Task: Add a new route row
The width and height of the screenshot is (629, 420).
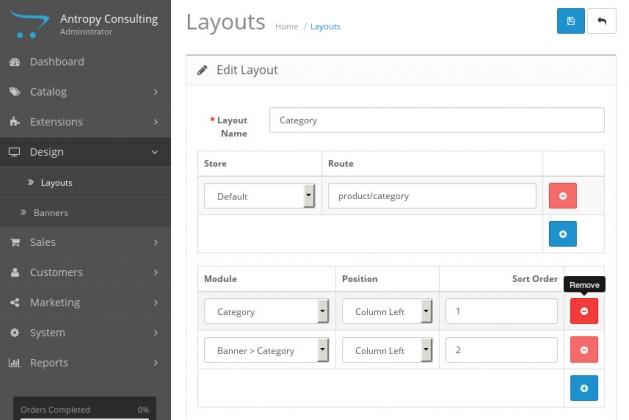Action: point(563,234)
